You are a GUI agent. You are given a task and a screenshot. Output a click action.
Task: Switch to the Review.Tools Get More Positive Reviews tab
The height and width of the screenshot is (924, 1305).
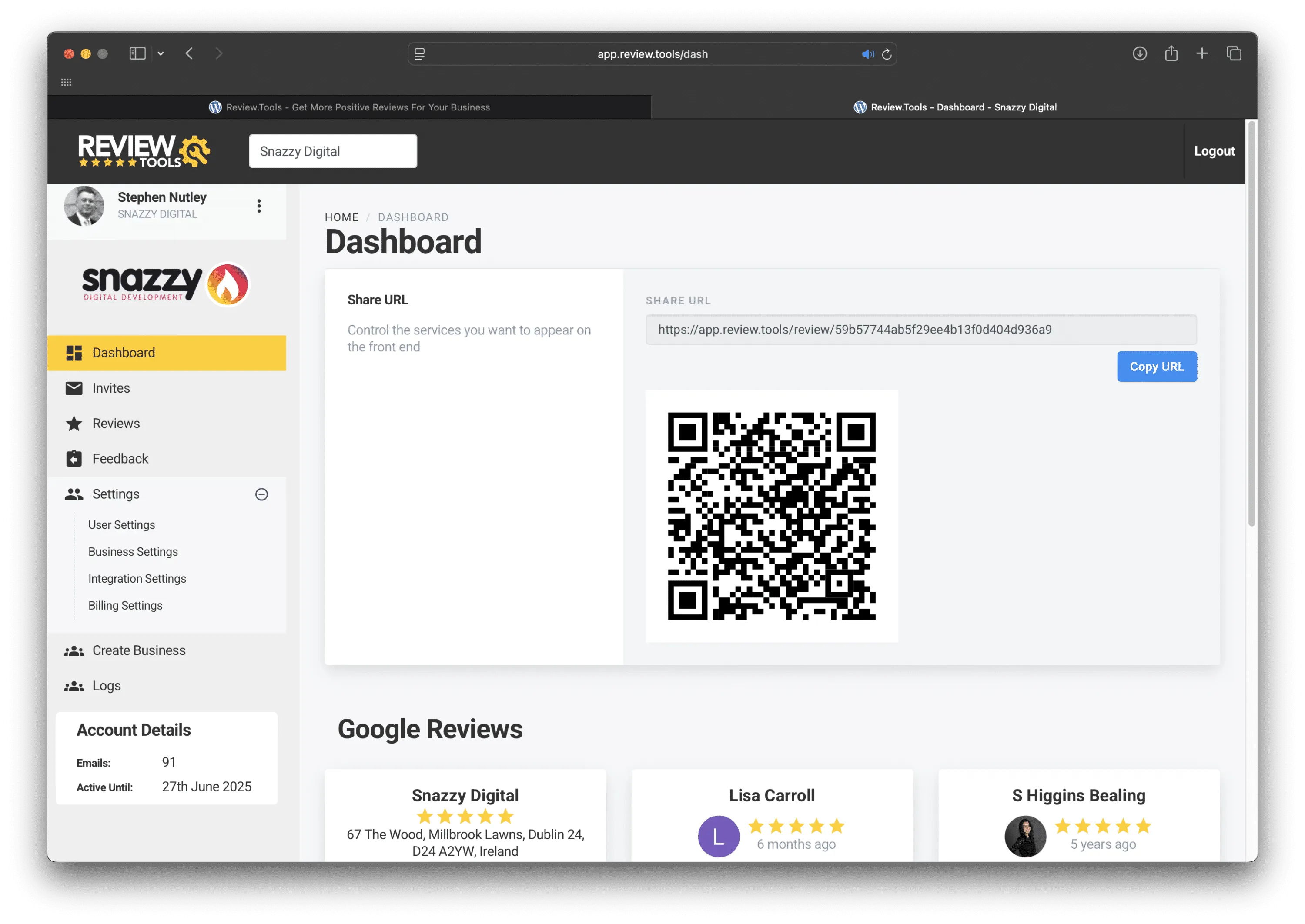click(x=349, y=107)
